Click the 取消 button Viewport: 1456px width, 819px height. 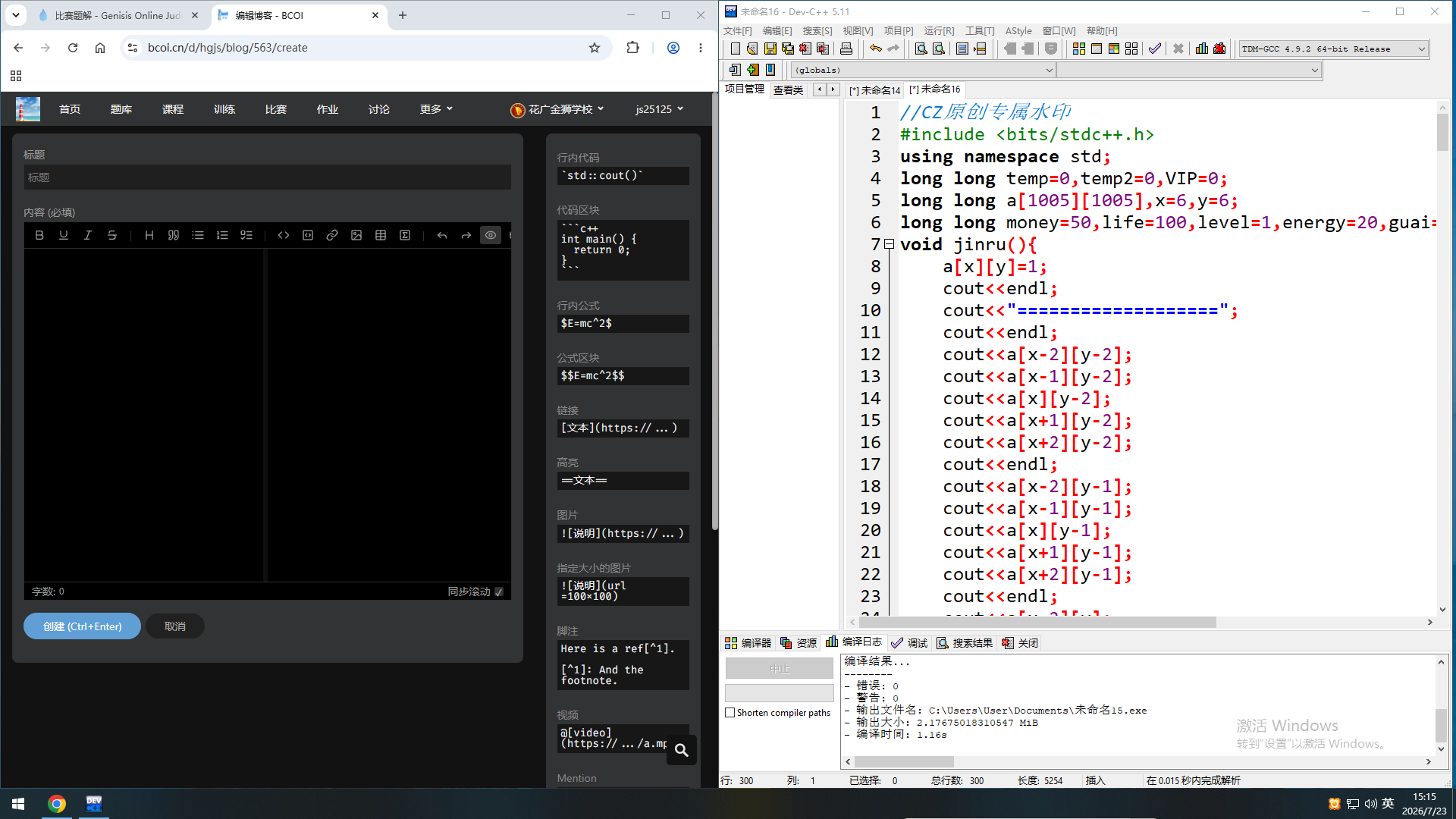(175, 626)
